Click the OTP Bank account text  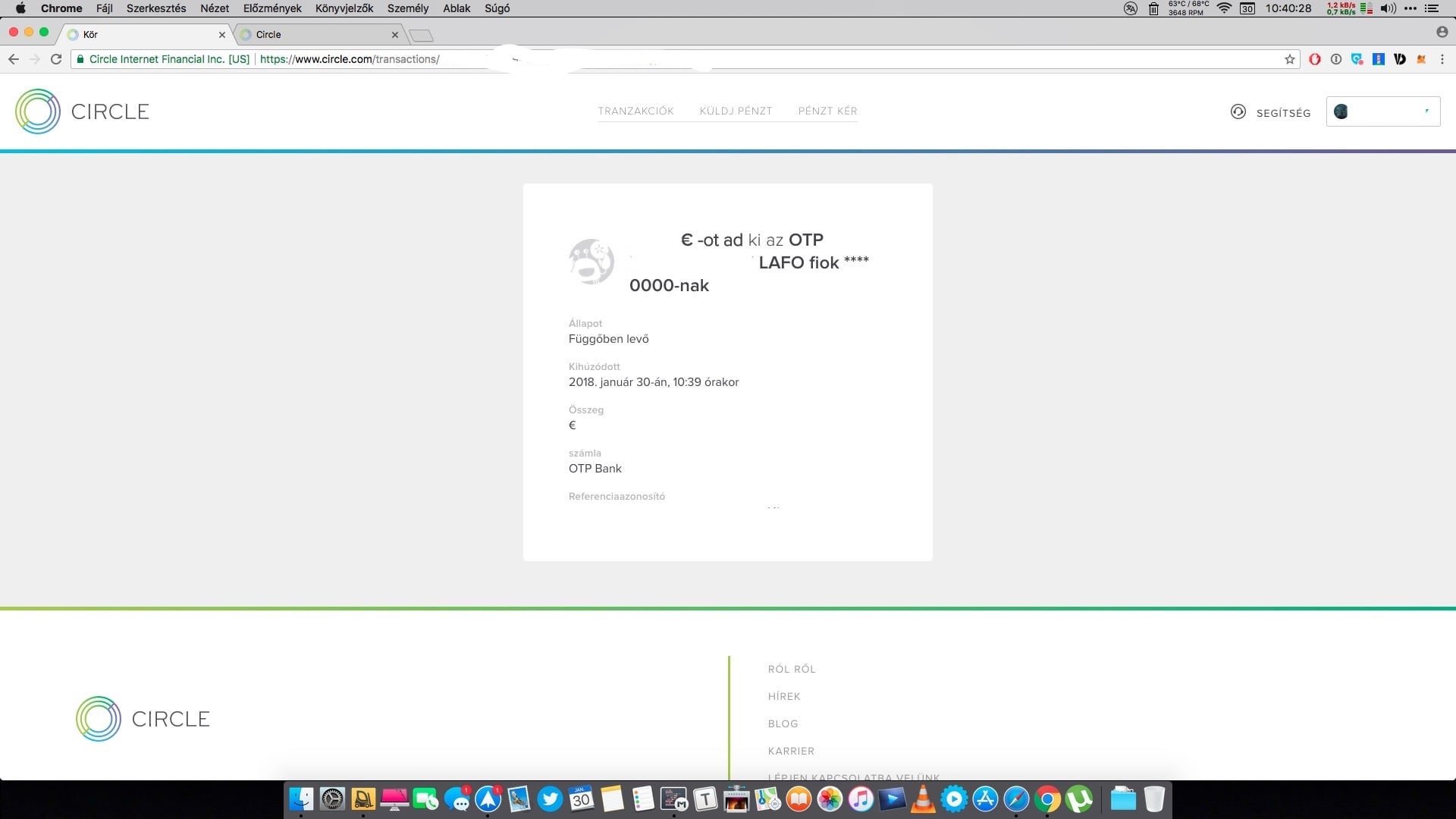595,469
